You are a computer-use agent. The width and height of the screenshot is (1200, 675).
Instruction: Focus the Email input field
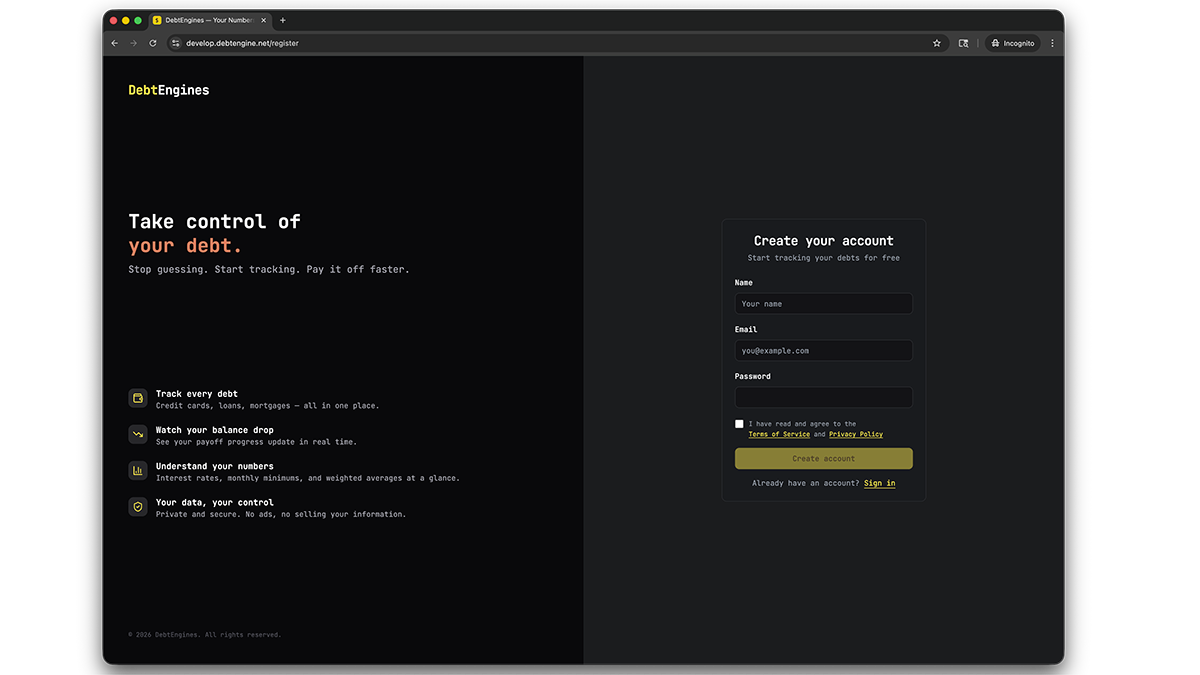coord(823,350)
